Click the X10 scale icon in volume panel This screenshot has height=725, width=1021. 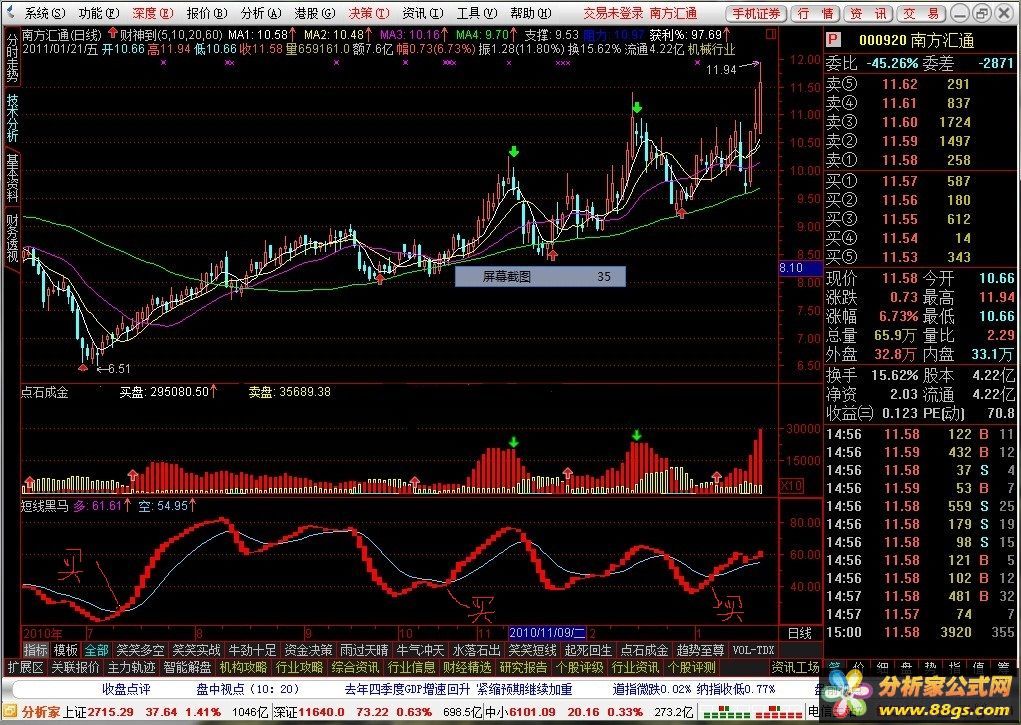pyautogui.click(x=791, y=486)
